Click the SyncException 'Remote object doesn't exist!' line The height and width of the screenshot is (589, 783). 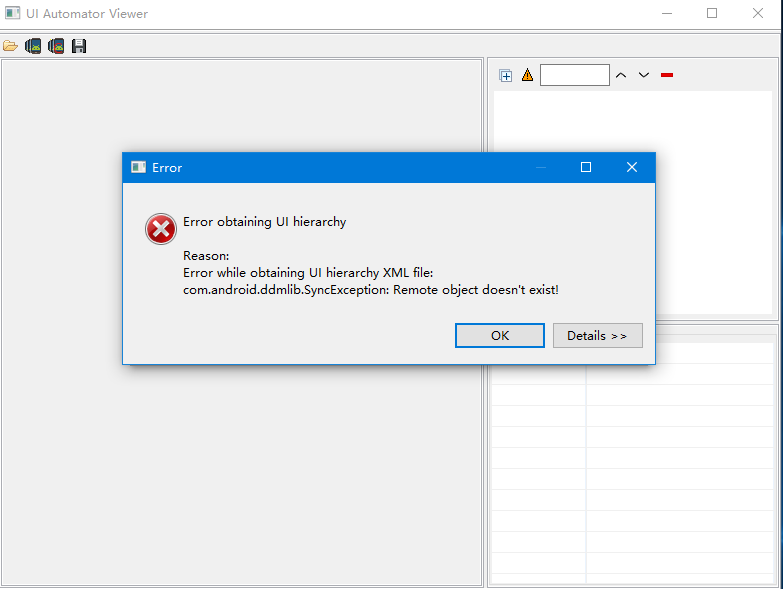pyautogui.click(x=371, y=290)
